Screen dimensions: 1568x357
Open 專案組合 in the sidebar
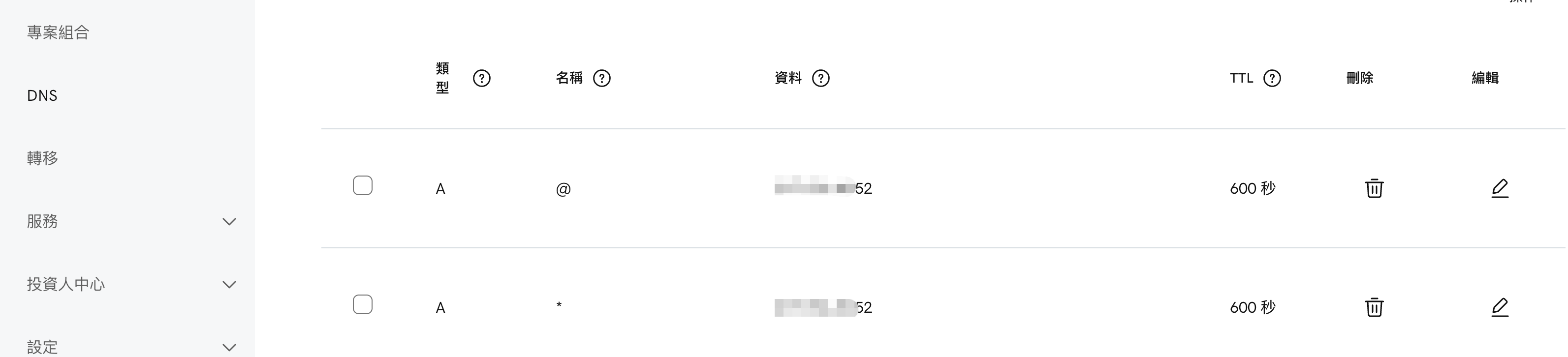pyautogui.click(x=59, y=33)
